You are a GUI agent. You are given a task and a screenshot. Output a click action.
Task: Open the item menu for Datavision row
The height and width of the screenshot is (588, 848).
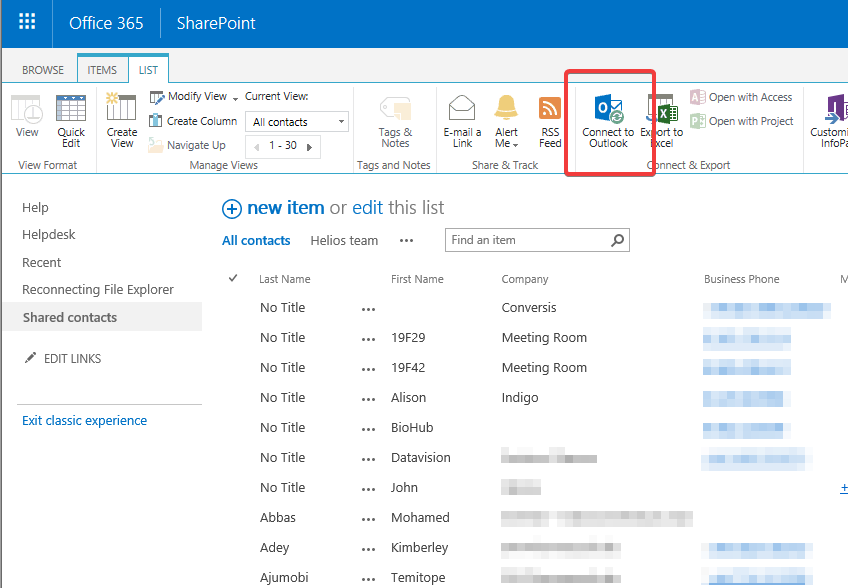pos(368,459)
